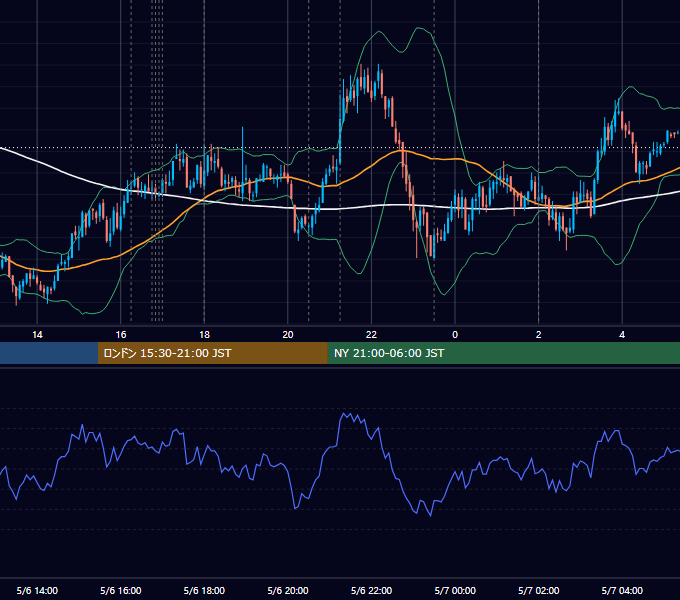Click the 5/7 00:00 timestamp label
The image size is (680, 600).
[455, 590]
